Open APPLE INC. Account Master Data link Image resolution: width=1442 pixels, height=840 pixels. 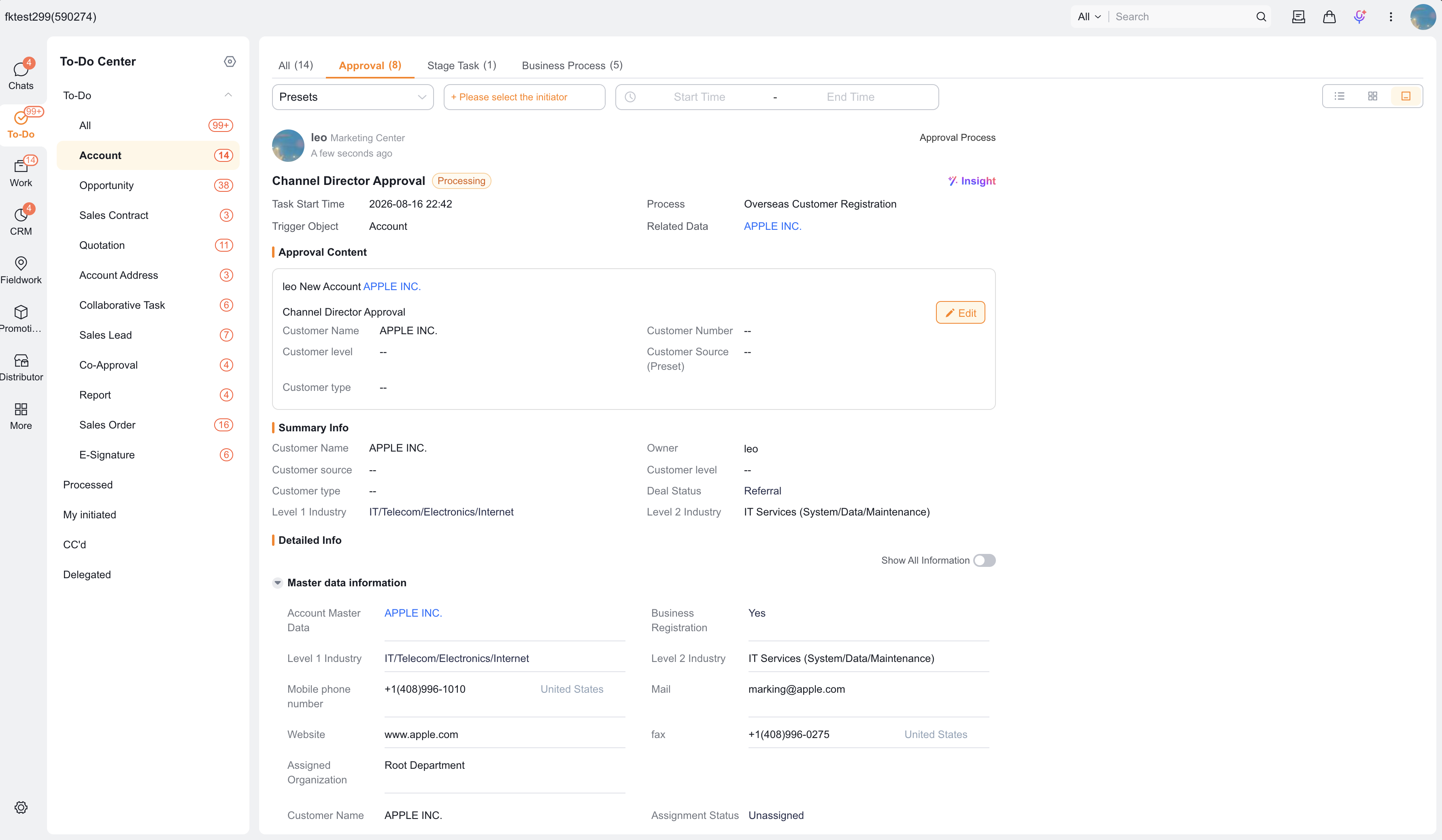(x=413, y=613)
